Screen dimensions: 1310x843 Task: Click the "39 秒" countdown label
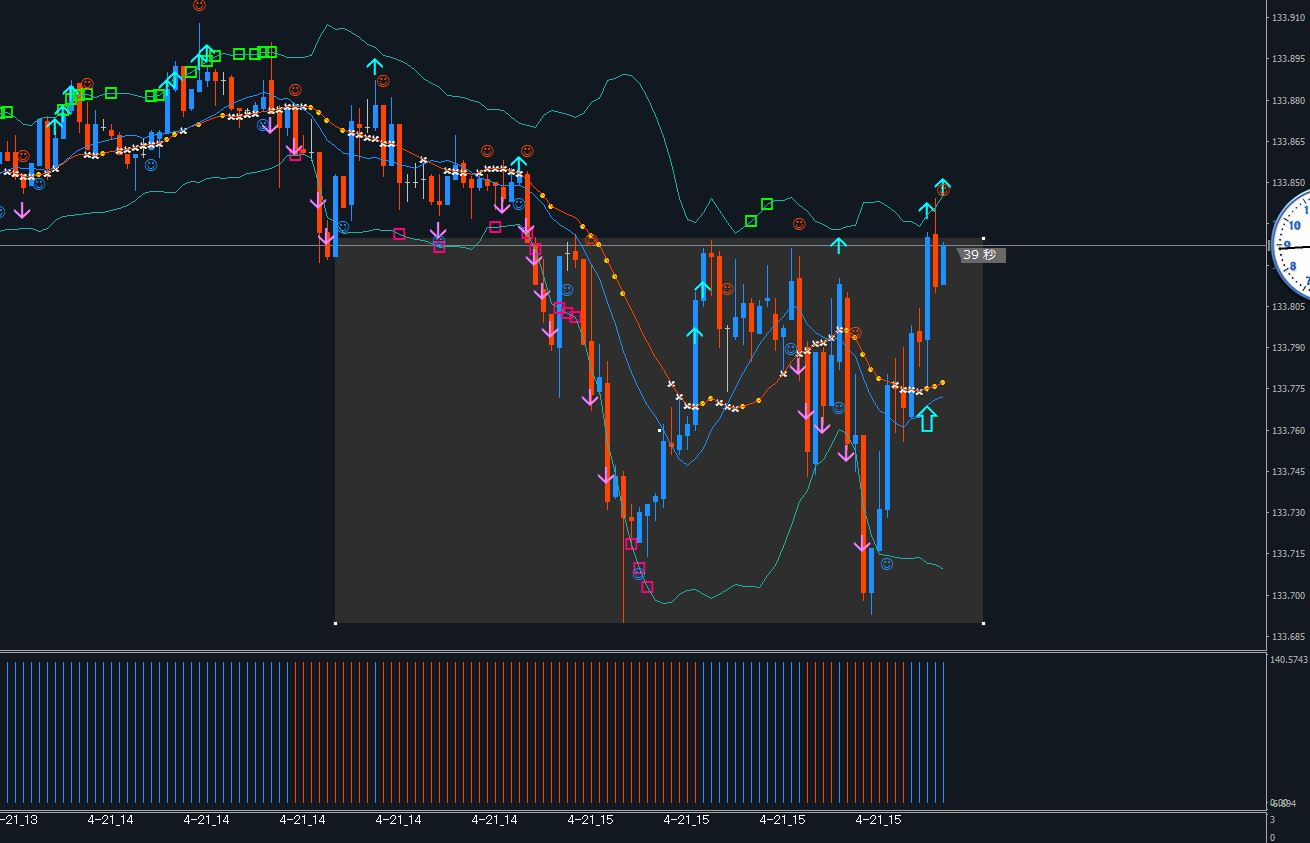(x=979, y=255)
